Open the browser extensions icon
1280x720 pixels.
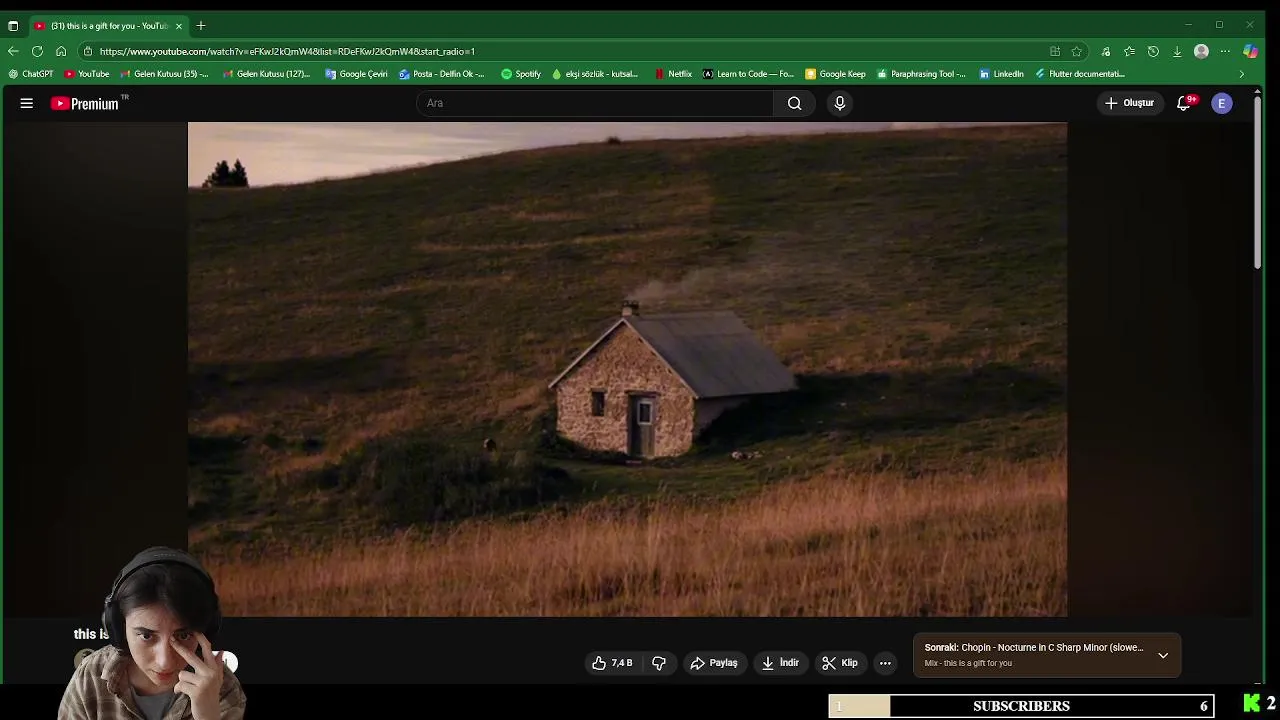tap(1105, 51)
